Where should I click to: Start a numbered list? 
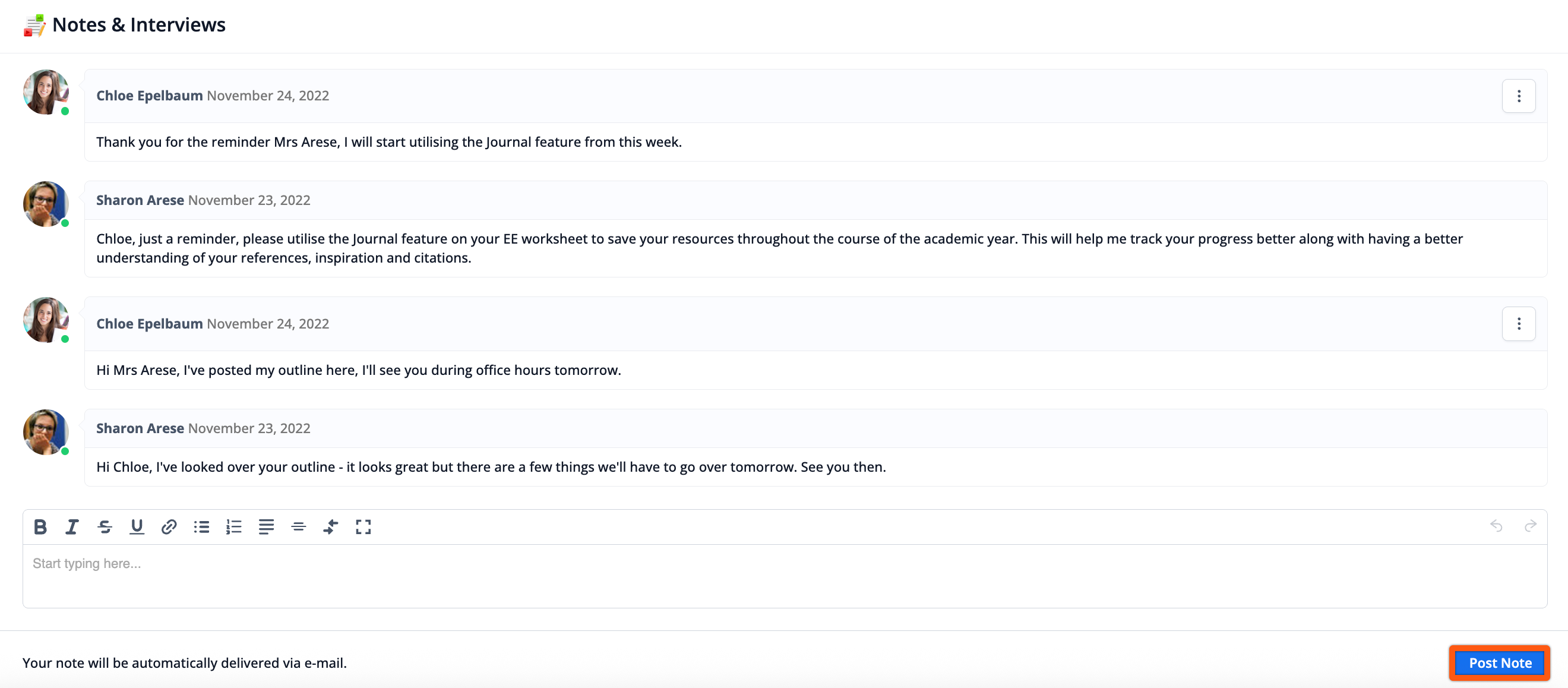(x=234, y=526)
